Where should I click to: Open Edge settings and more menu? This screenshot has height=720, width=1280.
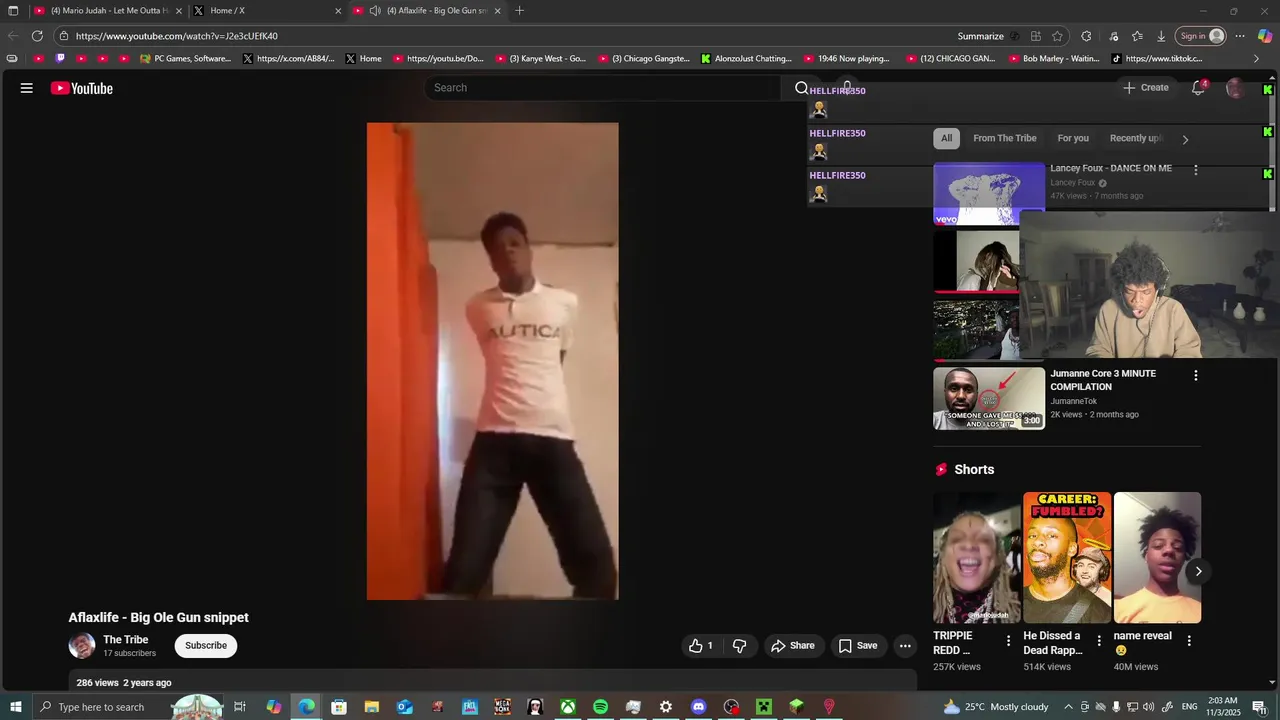pyautogui.click(x=1240, y=36)
